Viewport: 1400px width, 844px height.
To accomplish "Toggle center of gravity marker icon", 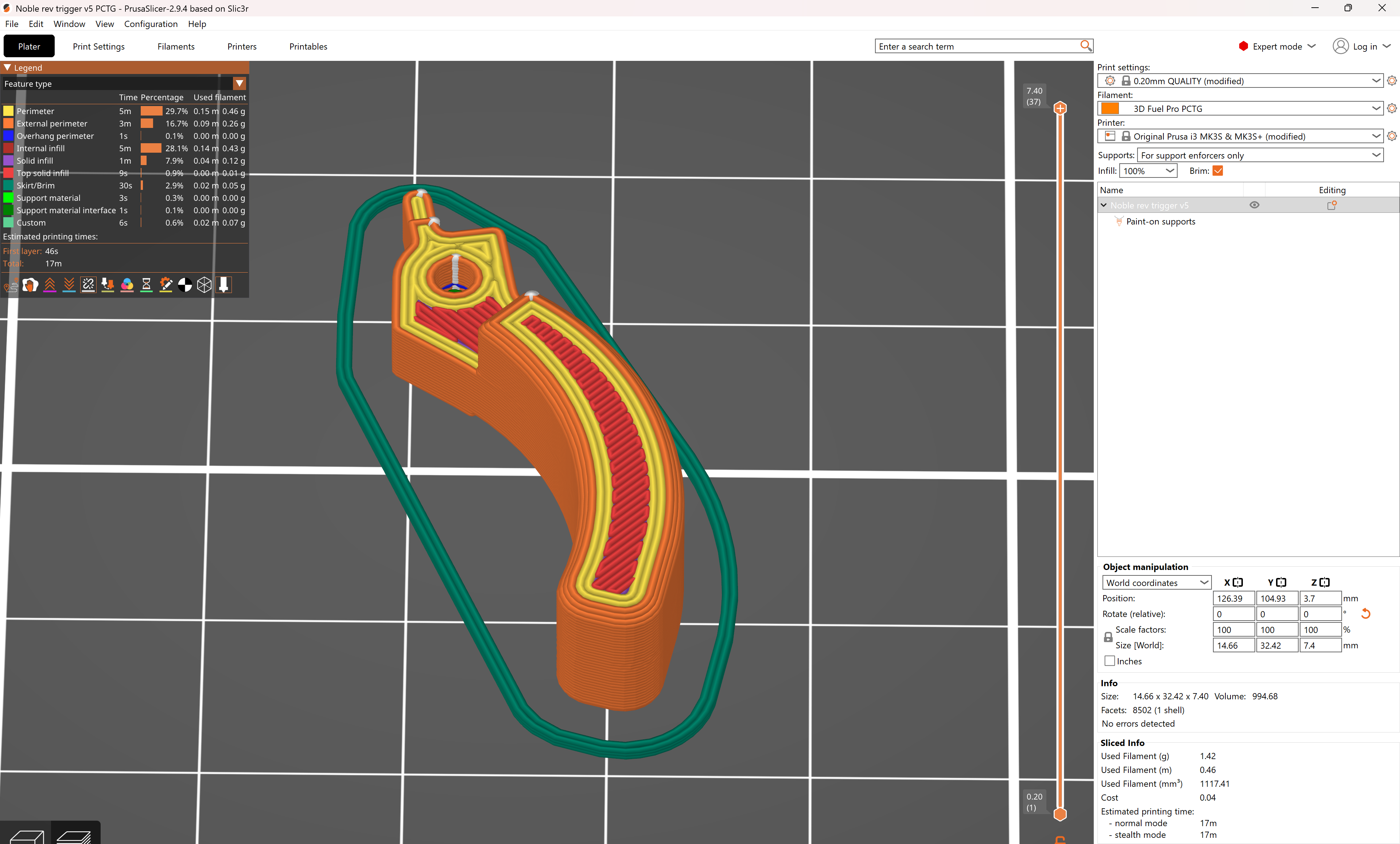I will (184, 285).
